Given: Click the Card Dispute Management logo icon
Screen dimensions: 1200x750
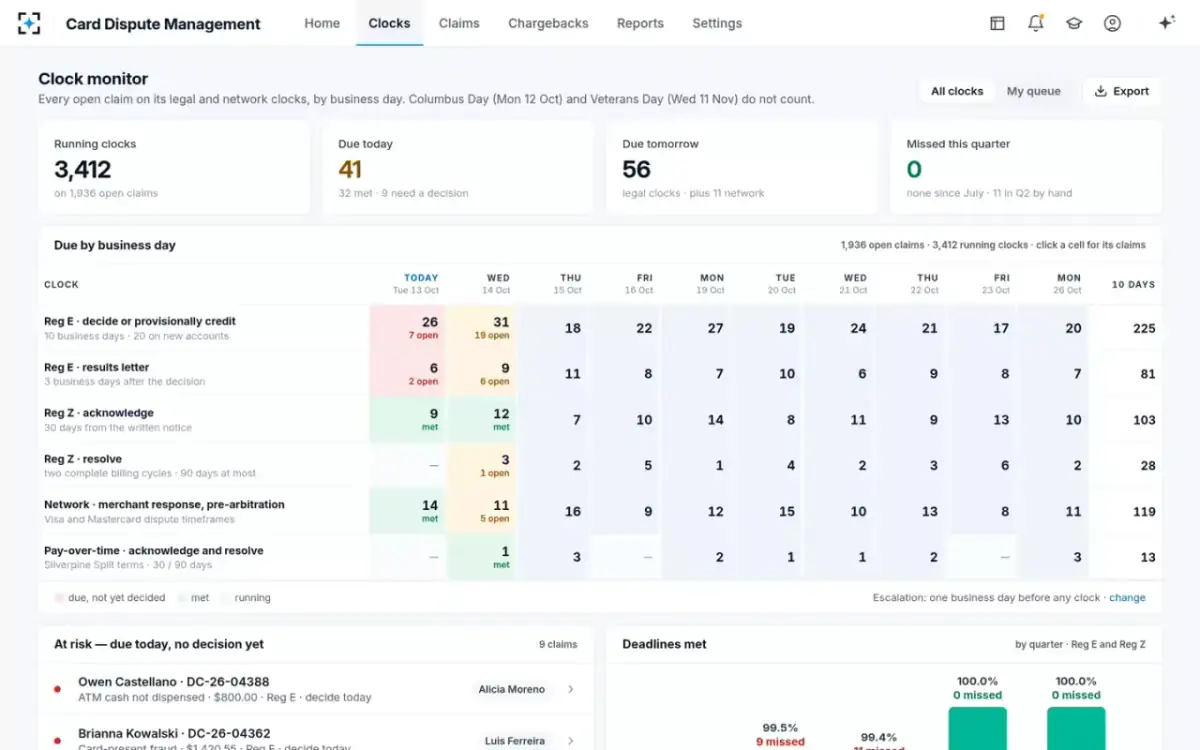Looking at the screenshot, I should [x=30, y=23].
